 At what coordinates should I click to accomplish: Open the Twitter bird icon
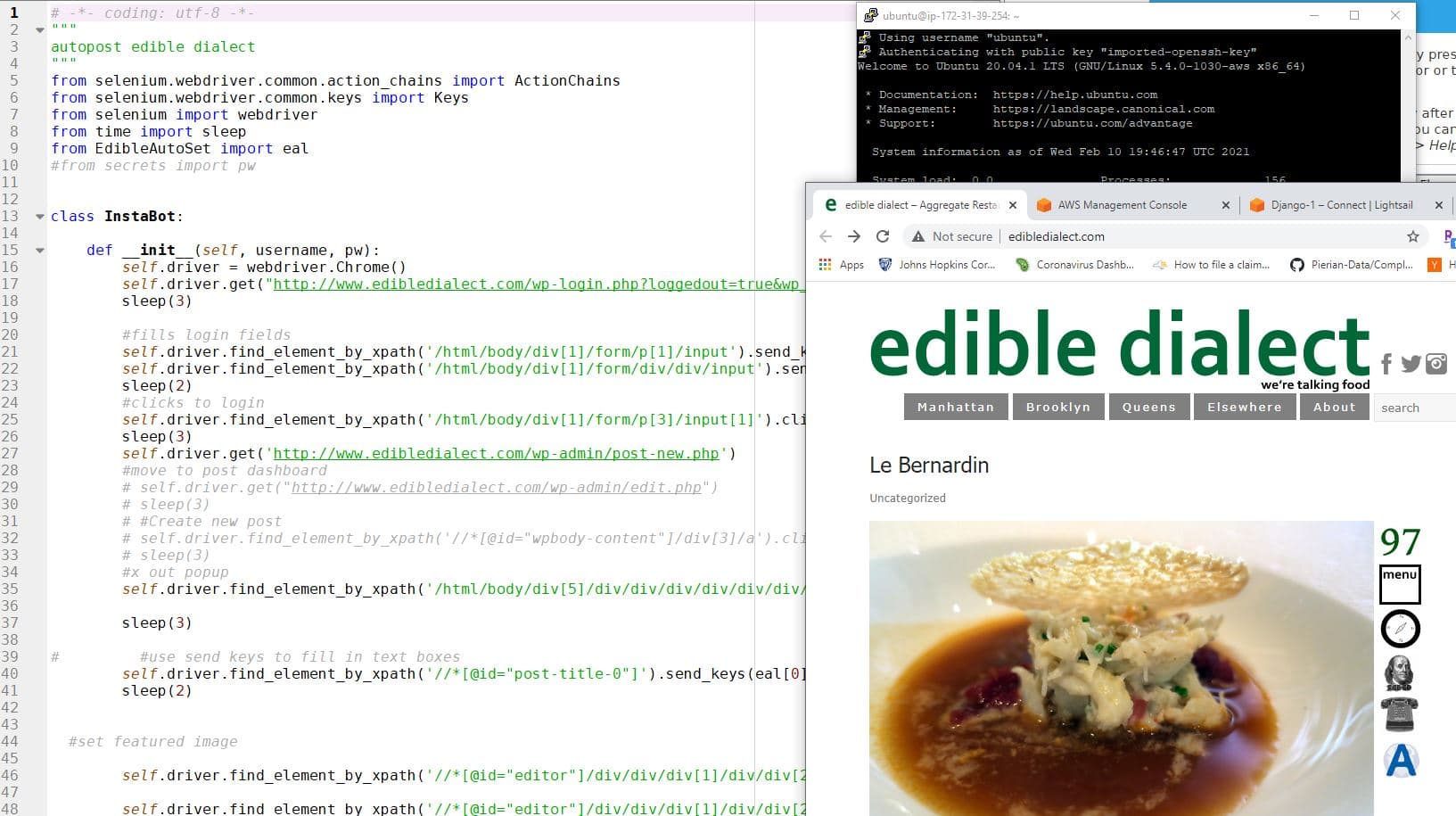[1411, 364]
